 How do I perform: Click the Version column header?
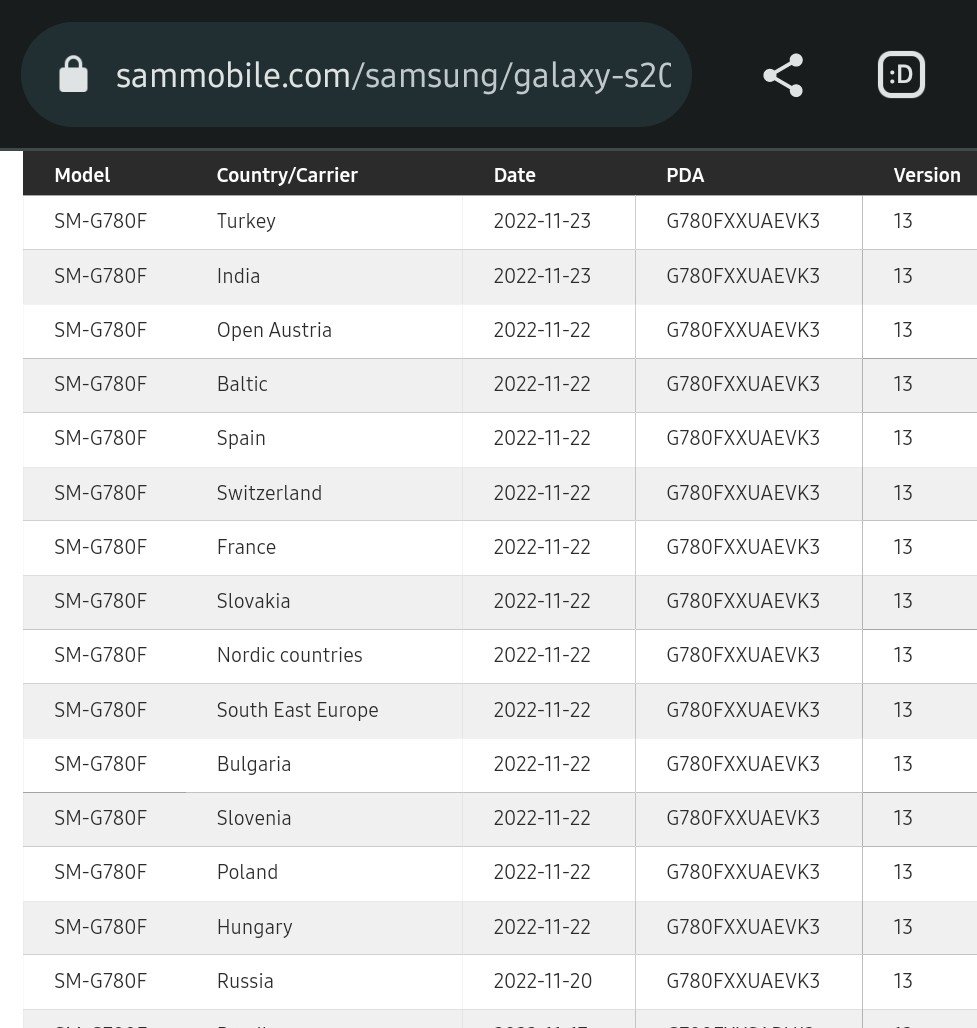(926, 175)
